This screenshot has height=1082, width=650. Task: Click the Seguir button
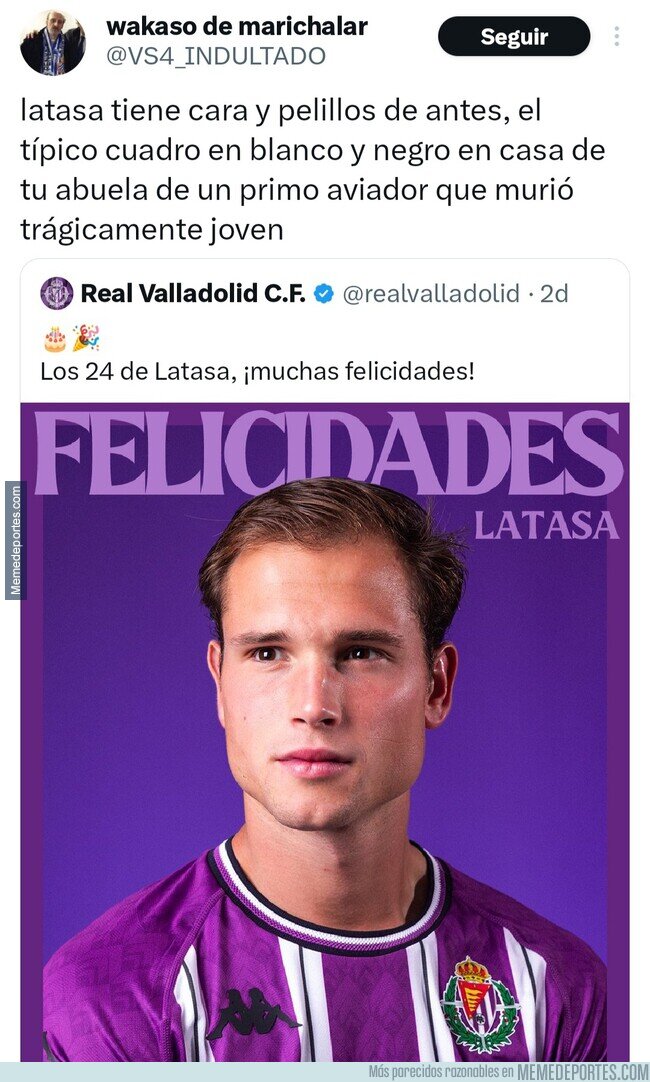514,37
